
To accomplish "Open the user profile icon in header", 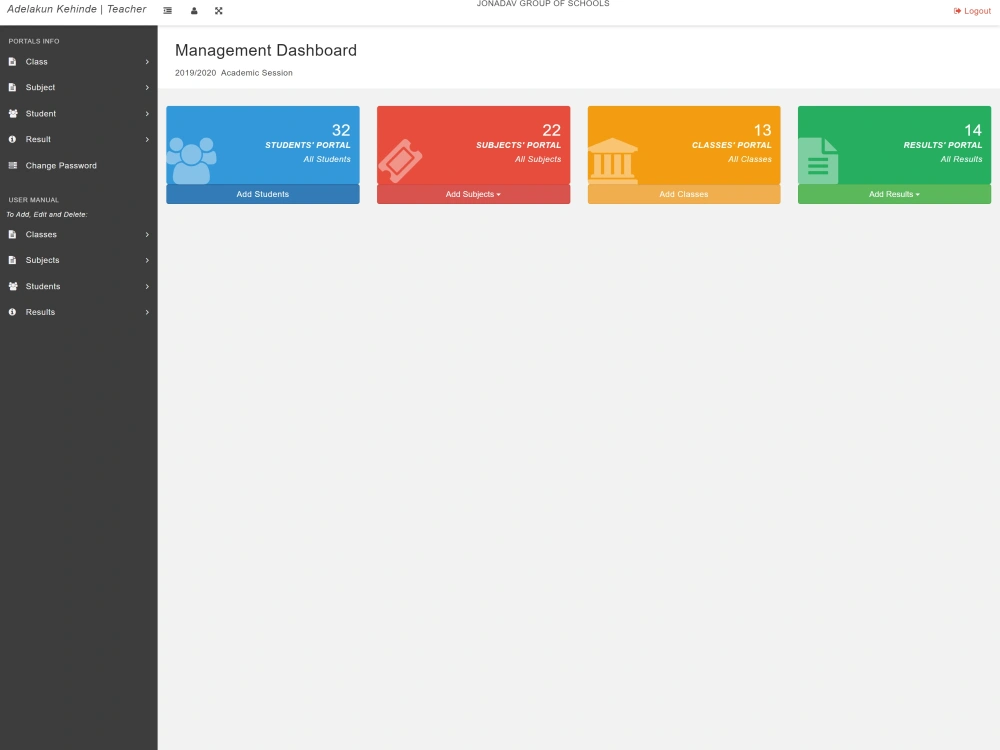I will point(194,11).
